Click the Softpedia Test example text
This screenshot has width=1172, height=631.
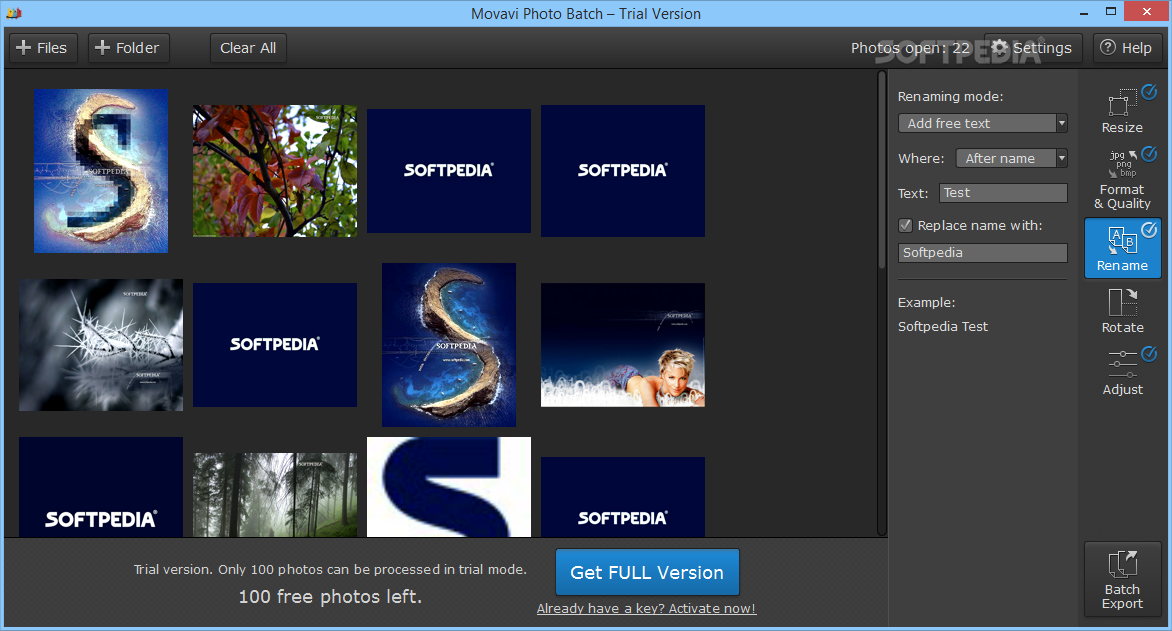943,327
